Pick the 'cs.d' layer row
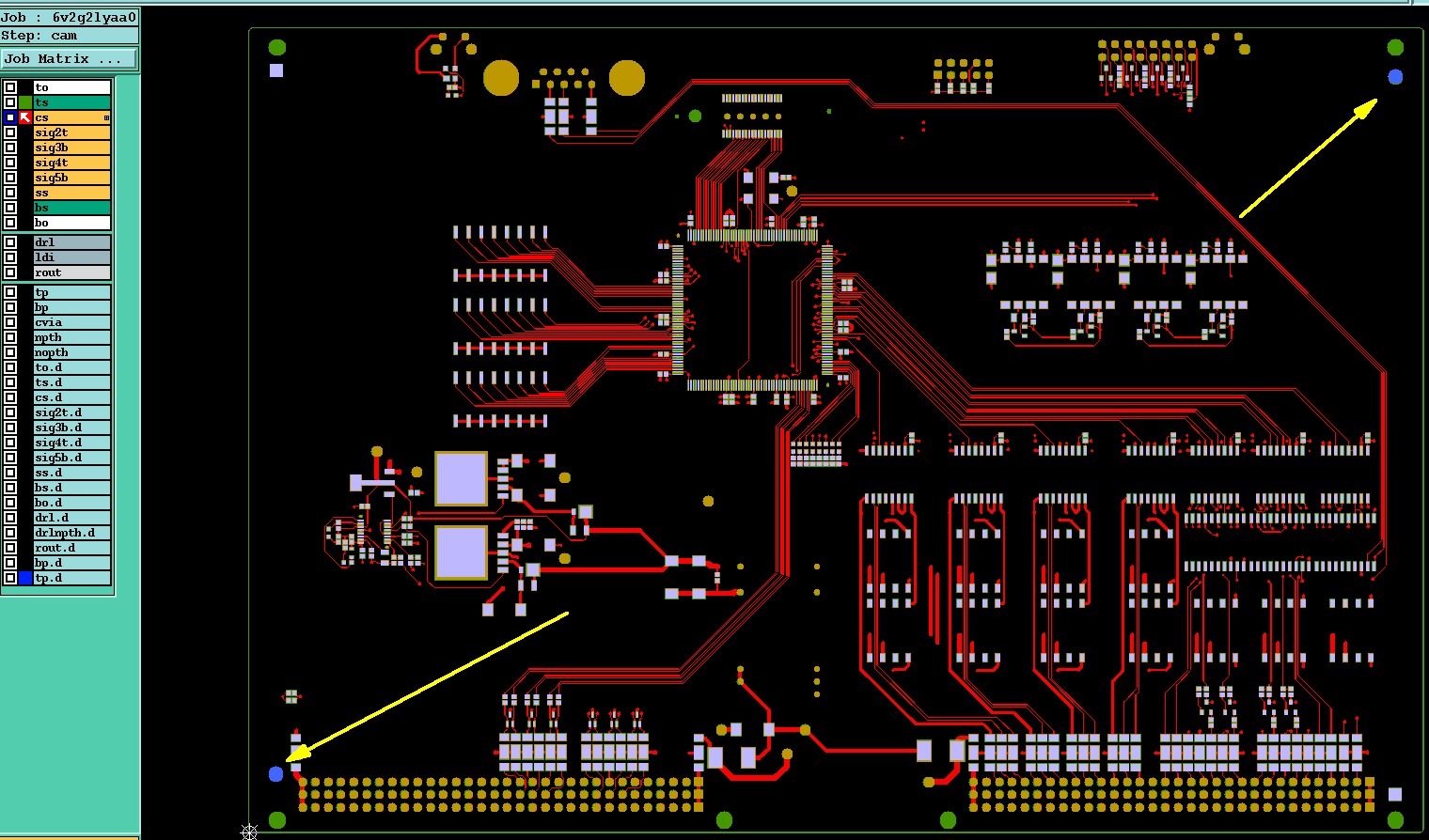Image resolution: width=1429 pixels, height=840 pixels. click(x=72, y=397)
